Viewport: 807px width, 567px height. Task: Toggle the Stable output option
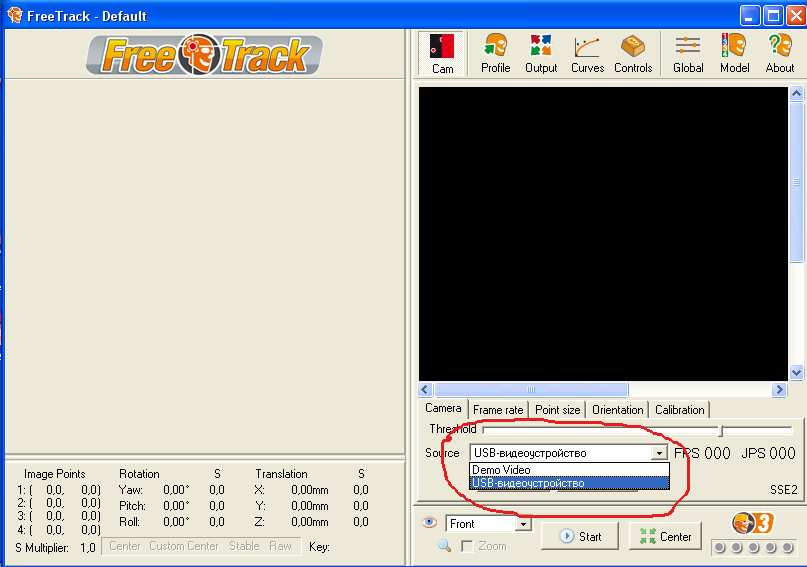pos(244,546)
